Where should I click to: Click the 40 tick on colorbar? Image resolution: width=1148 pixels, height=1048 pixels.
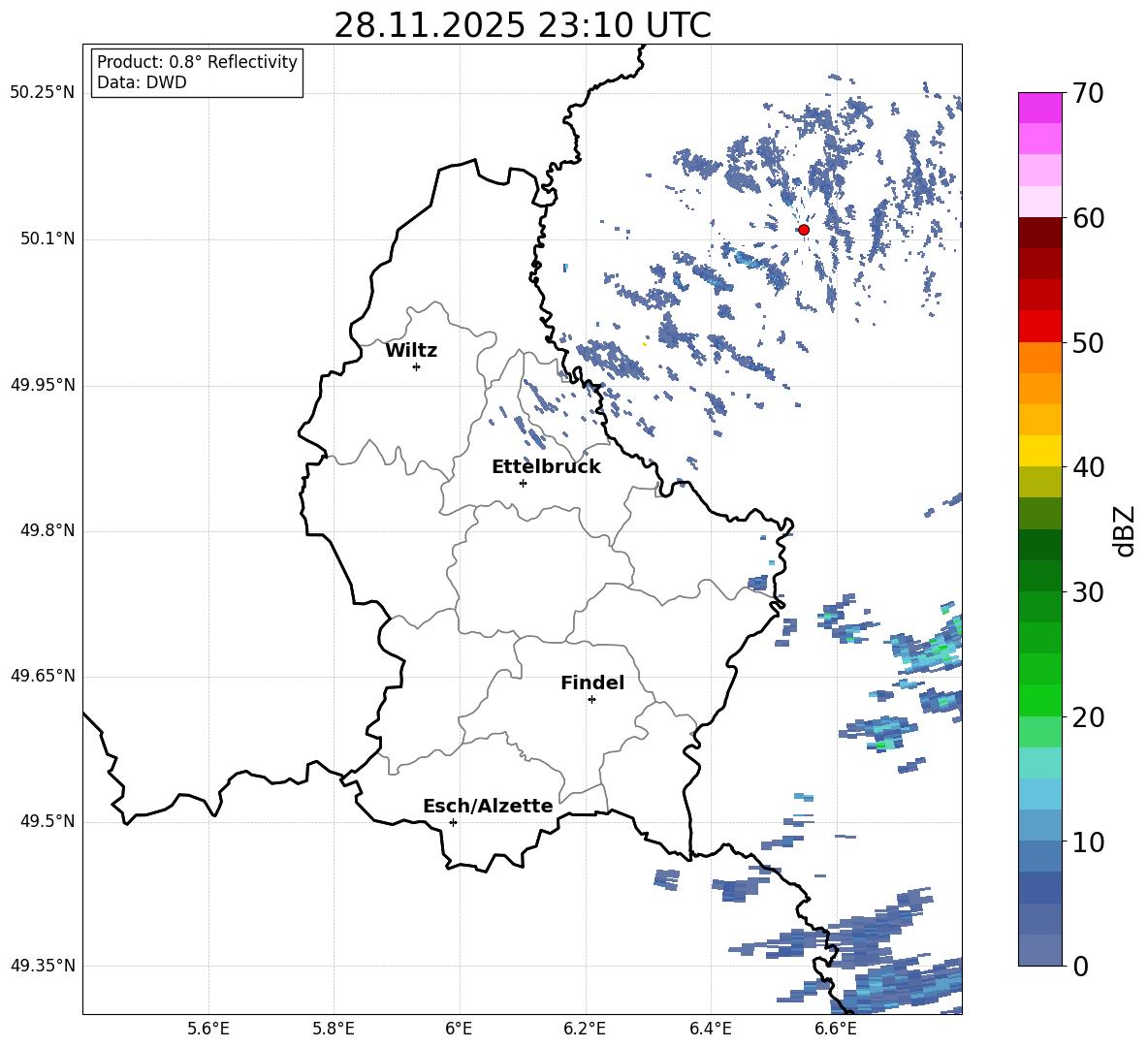click(1089, 467)
